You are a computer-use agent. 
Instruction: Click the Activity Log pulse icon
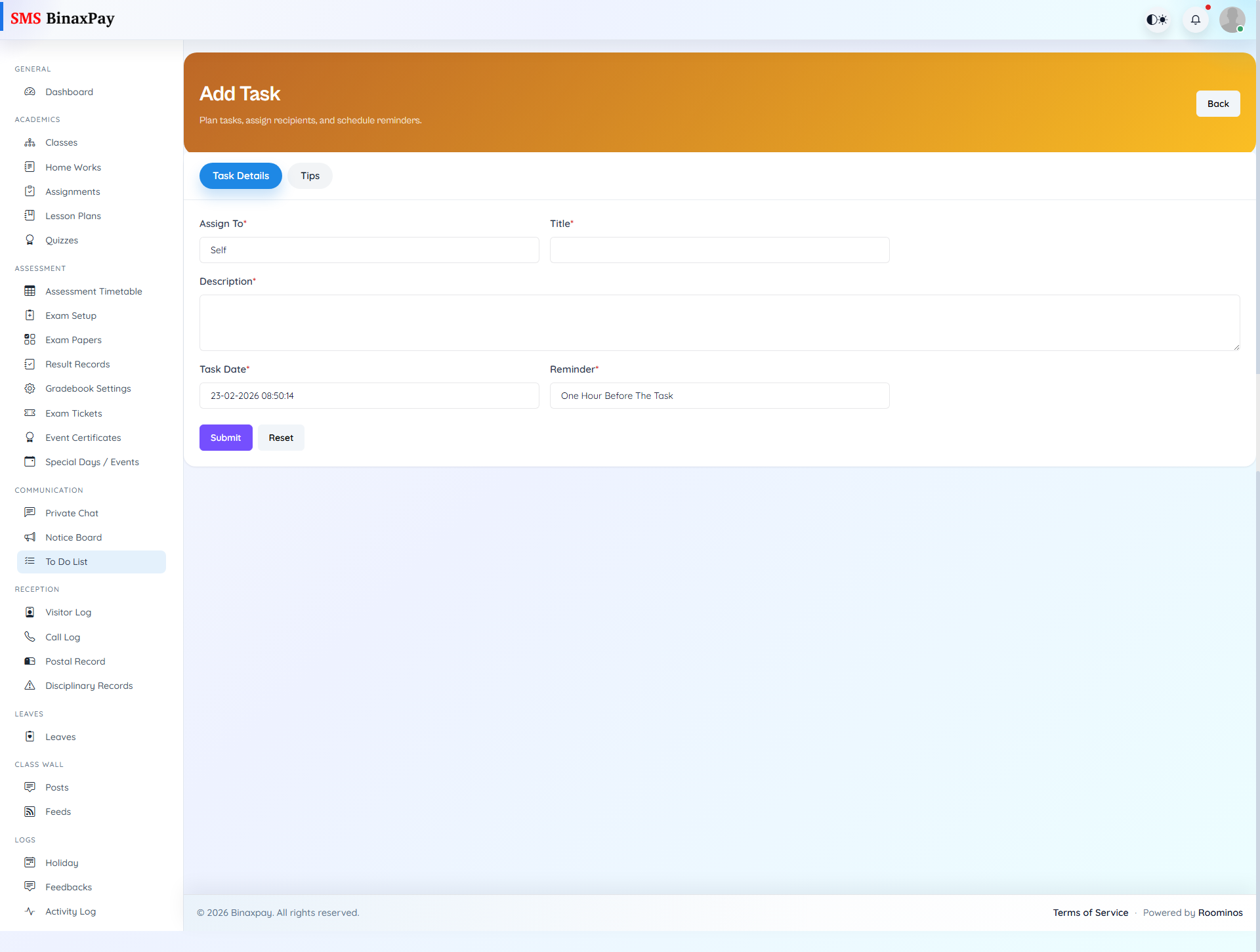[30, 911]
